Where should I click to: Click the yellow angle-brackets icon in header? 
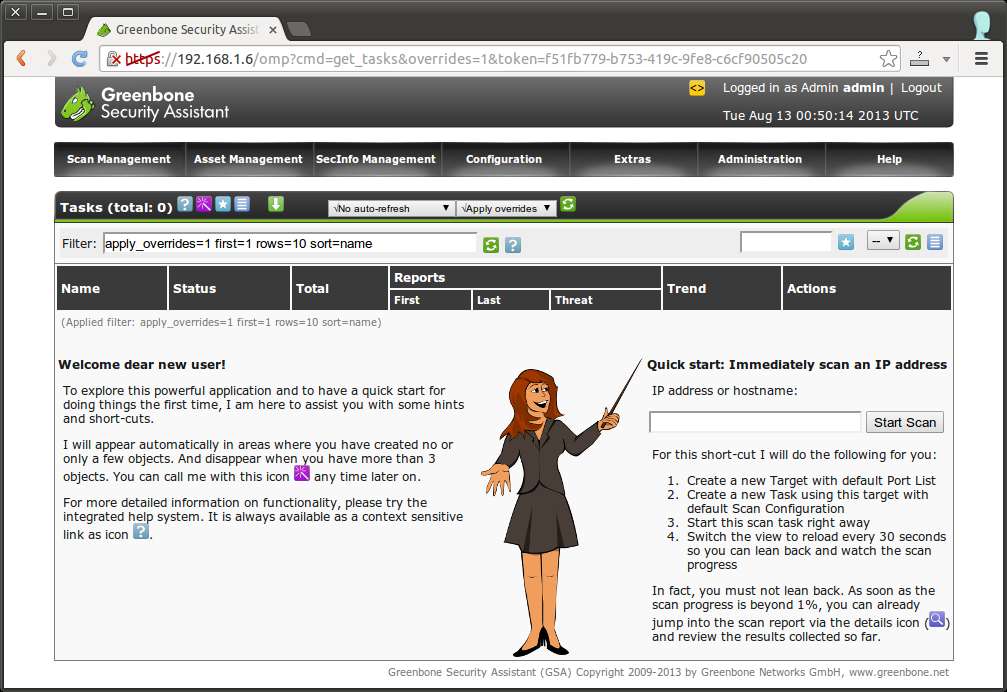[x=697, y=88]
